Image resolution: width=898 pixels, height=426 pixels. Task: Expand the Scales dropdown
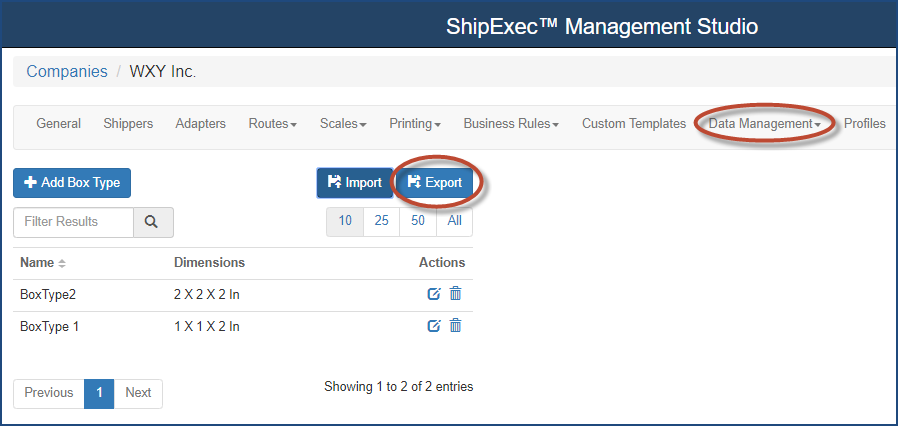[343, 124]
